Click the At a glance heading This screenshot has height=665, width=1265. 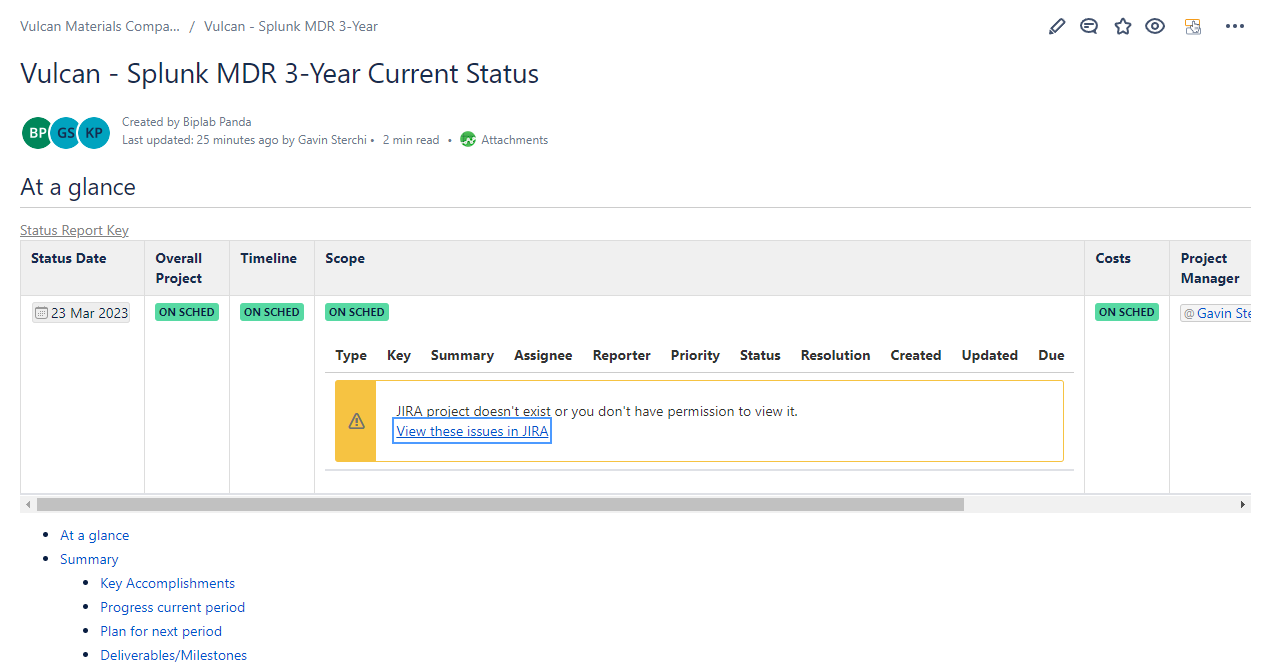[78, 187]
